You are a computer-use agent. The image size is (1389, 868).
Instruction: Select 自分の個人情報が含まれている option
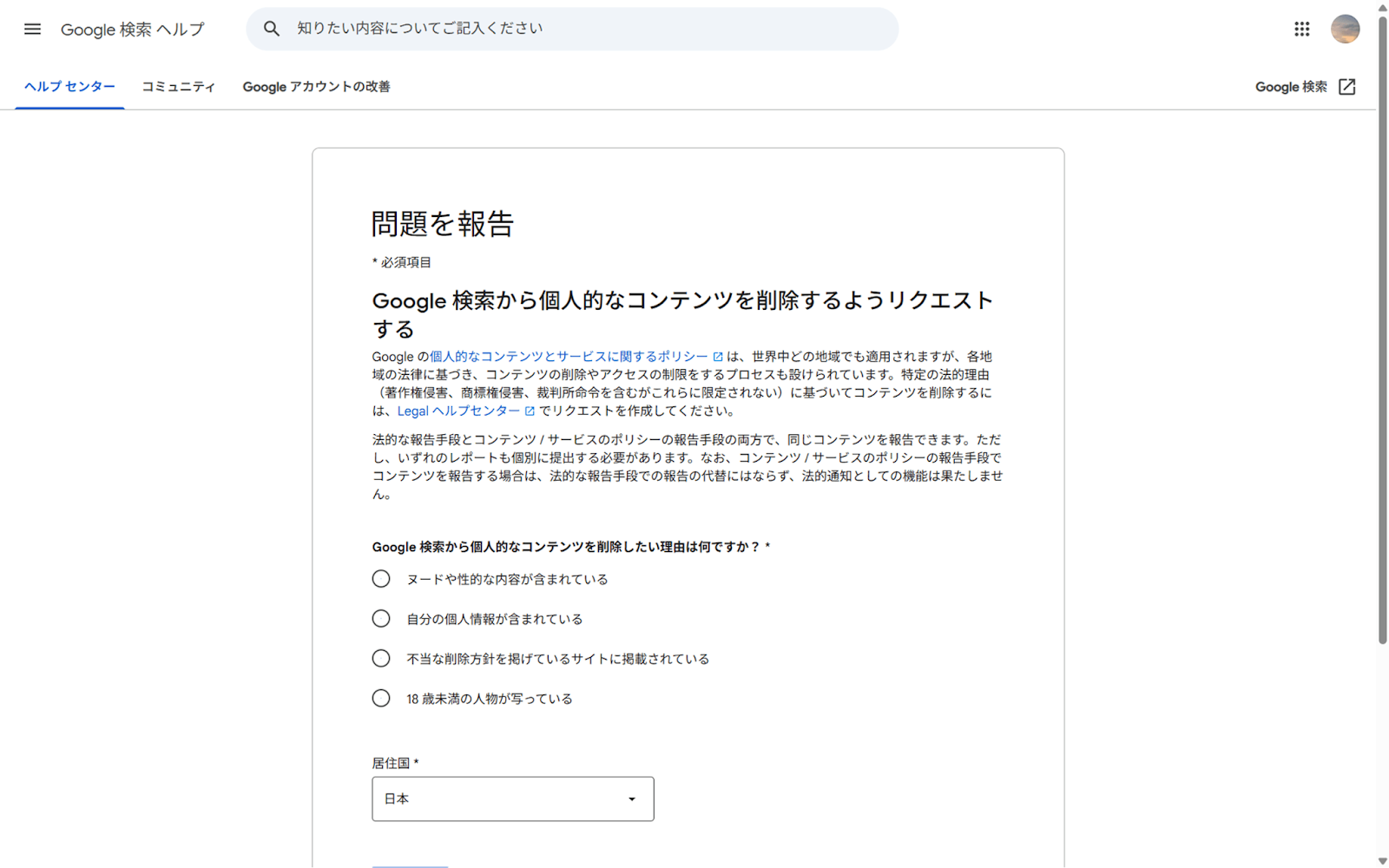tap(380, 618)
